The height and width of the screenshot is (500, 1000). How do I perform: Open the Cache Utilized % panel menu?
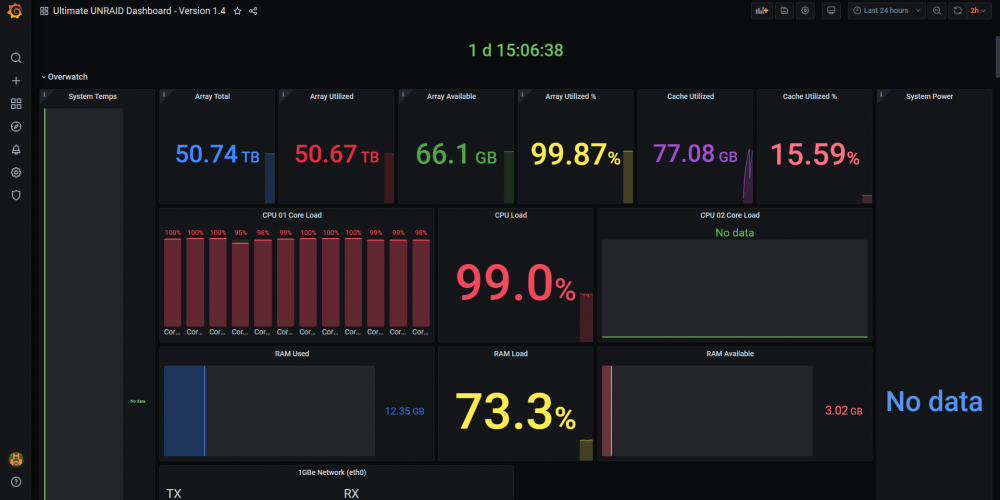pos(809,97)
